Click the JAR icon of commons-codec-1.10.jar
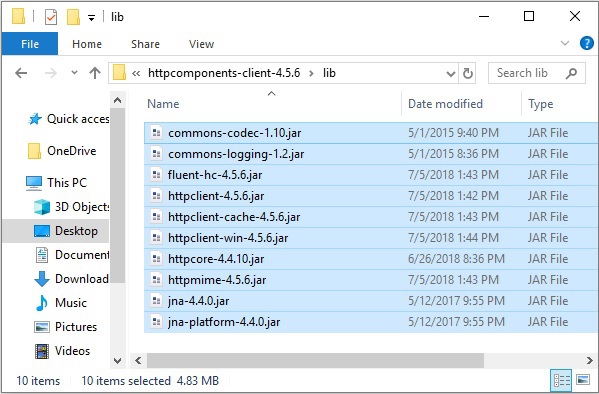The width and height of the screenshot is (599, 394). tap(156, 133)
